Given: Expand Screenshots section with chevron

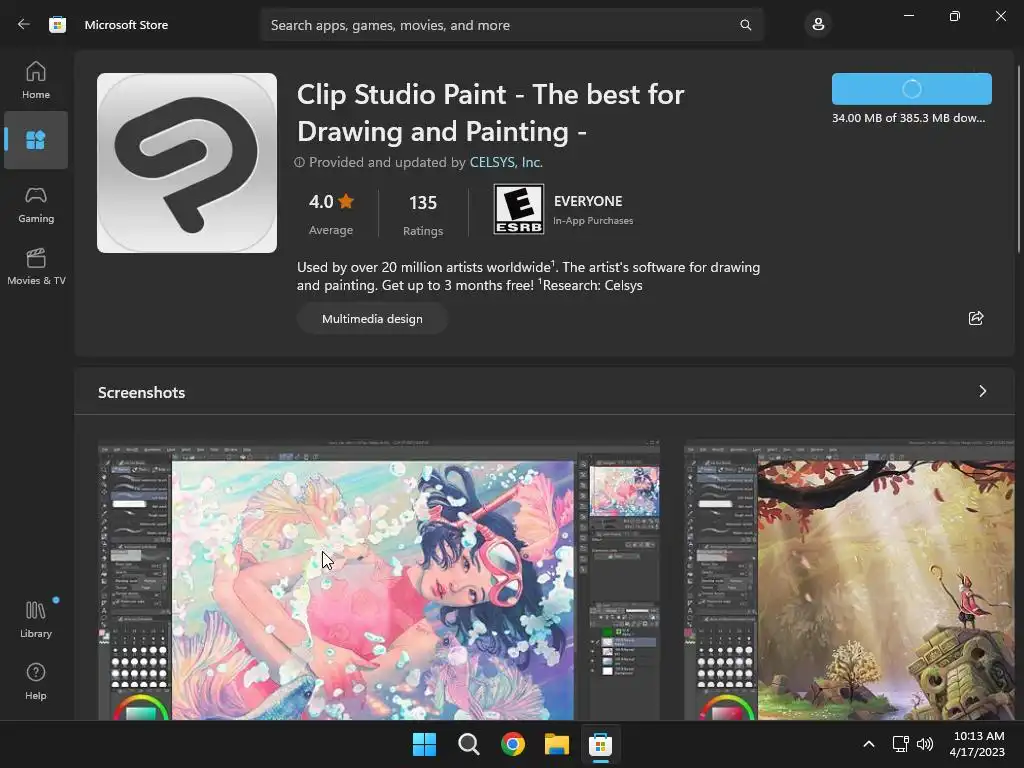Looking at the screenshot, I should point(982,391).
